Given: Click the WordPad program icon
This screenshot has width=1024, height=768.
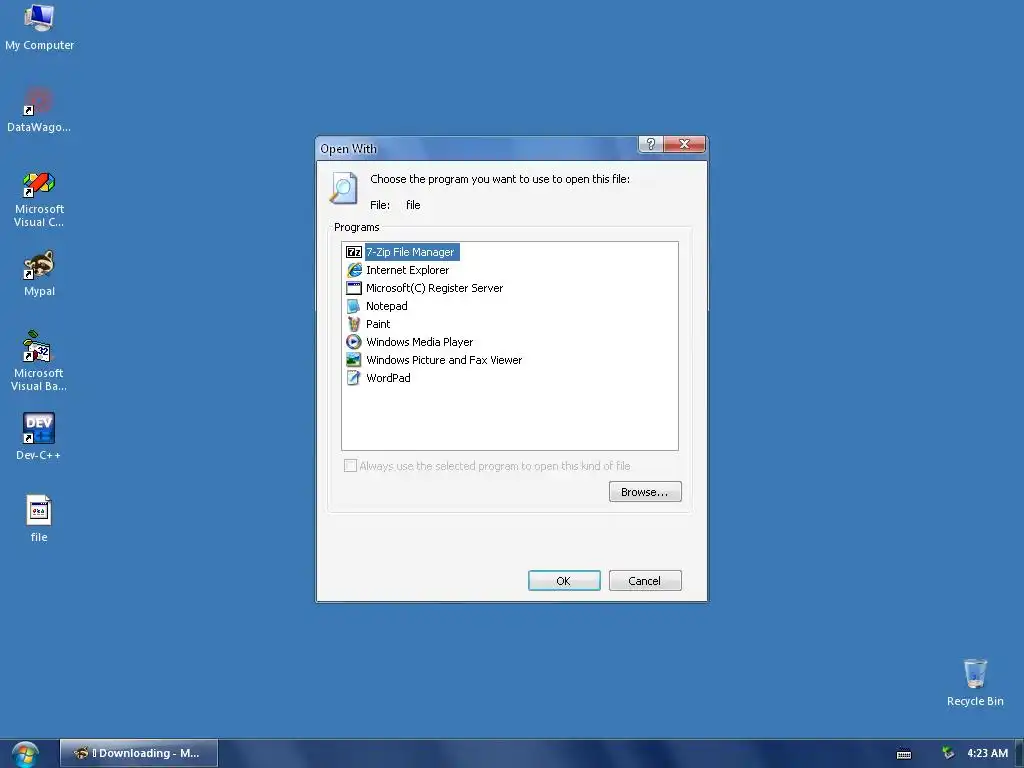Looking at the screenshot, I should 354,377.
